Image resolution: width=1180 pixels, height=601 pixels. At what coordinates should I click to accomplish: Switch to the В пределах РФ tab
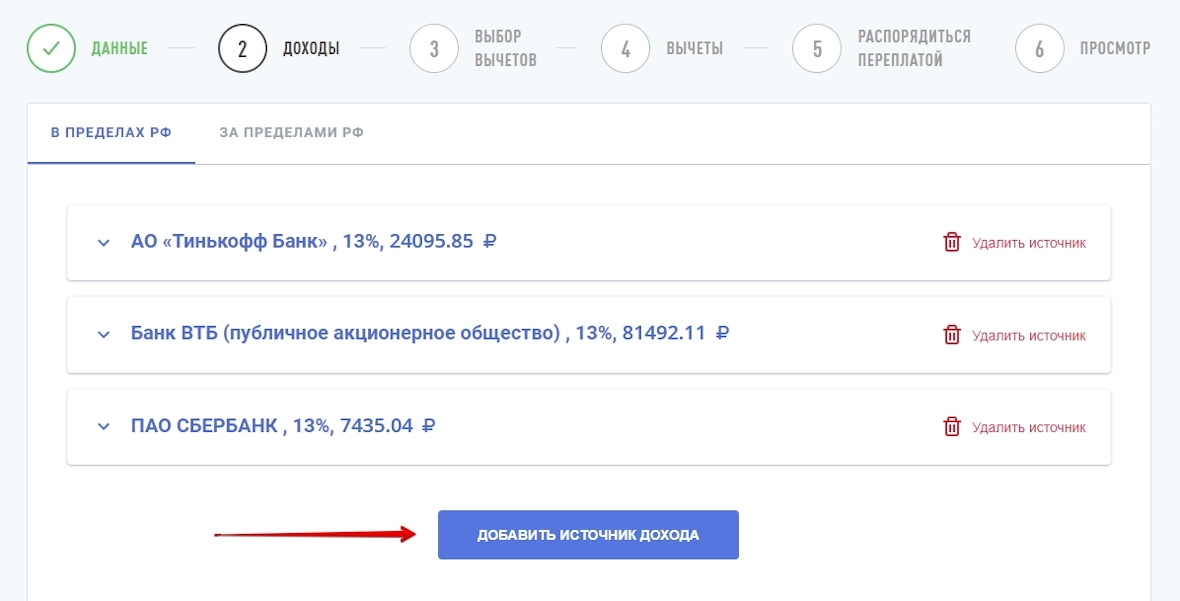[x=111, y=132]
